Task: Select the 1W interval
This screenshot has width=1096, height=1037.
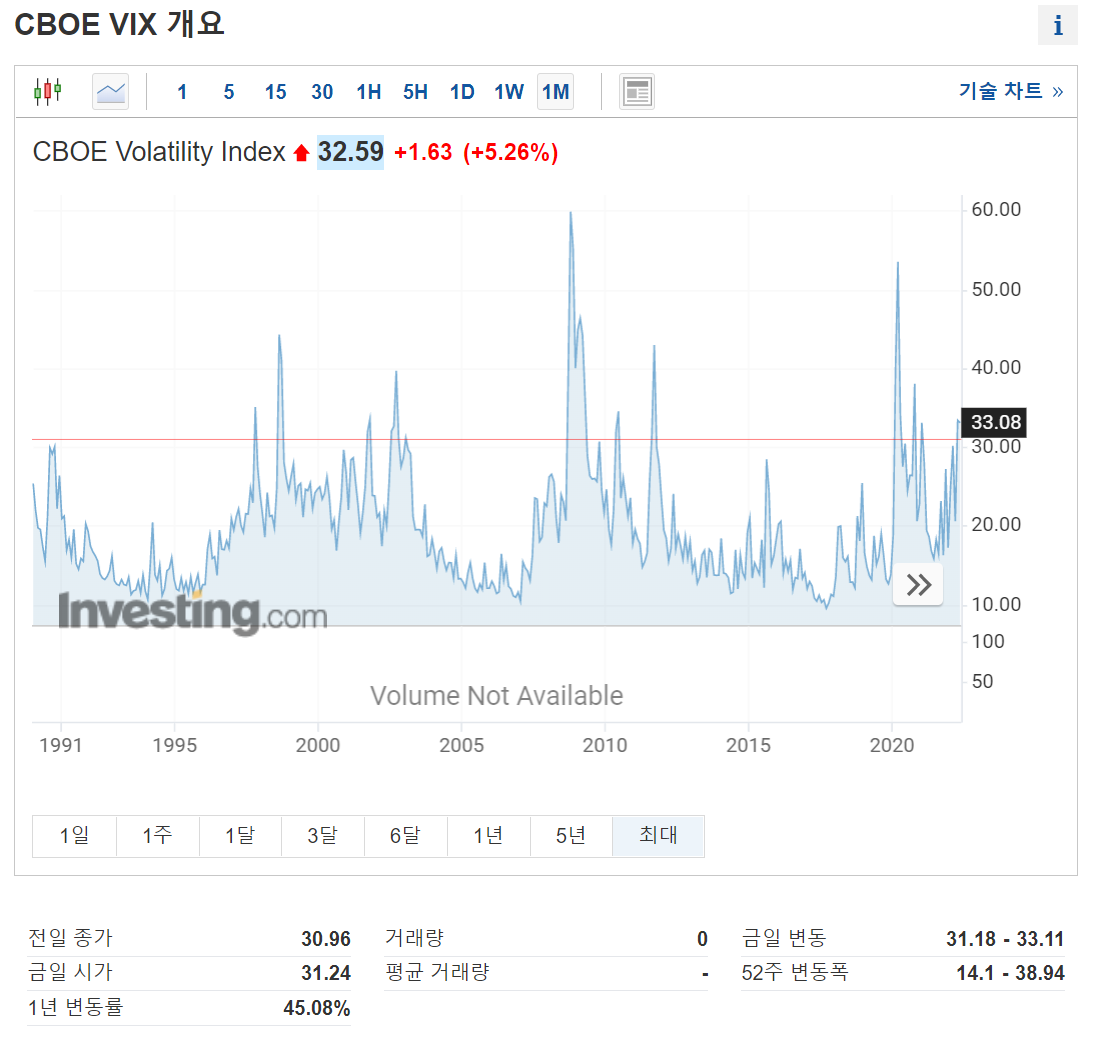Action: click(x=509, y=92)
